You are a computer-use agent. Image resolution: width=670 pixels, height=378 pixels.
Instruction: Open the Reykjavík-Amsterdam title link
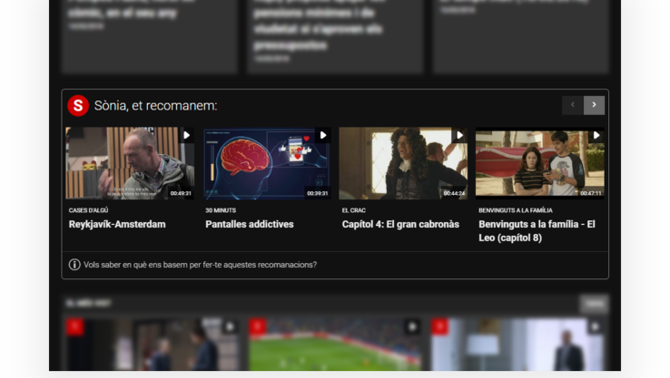pos(117,224)
